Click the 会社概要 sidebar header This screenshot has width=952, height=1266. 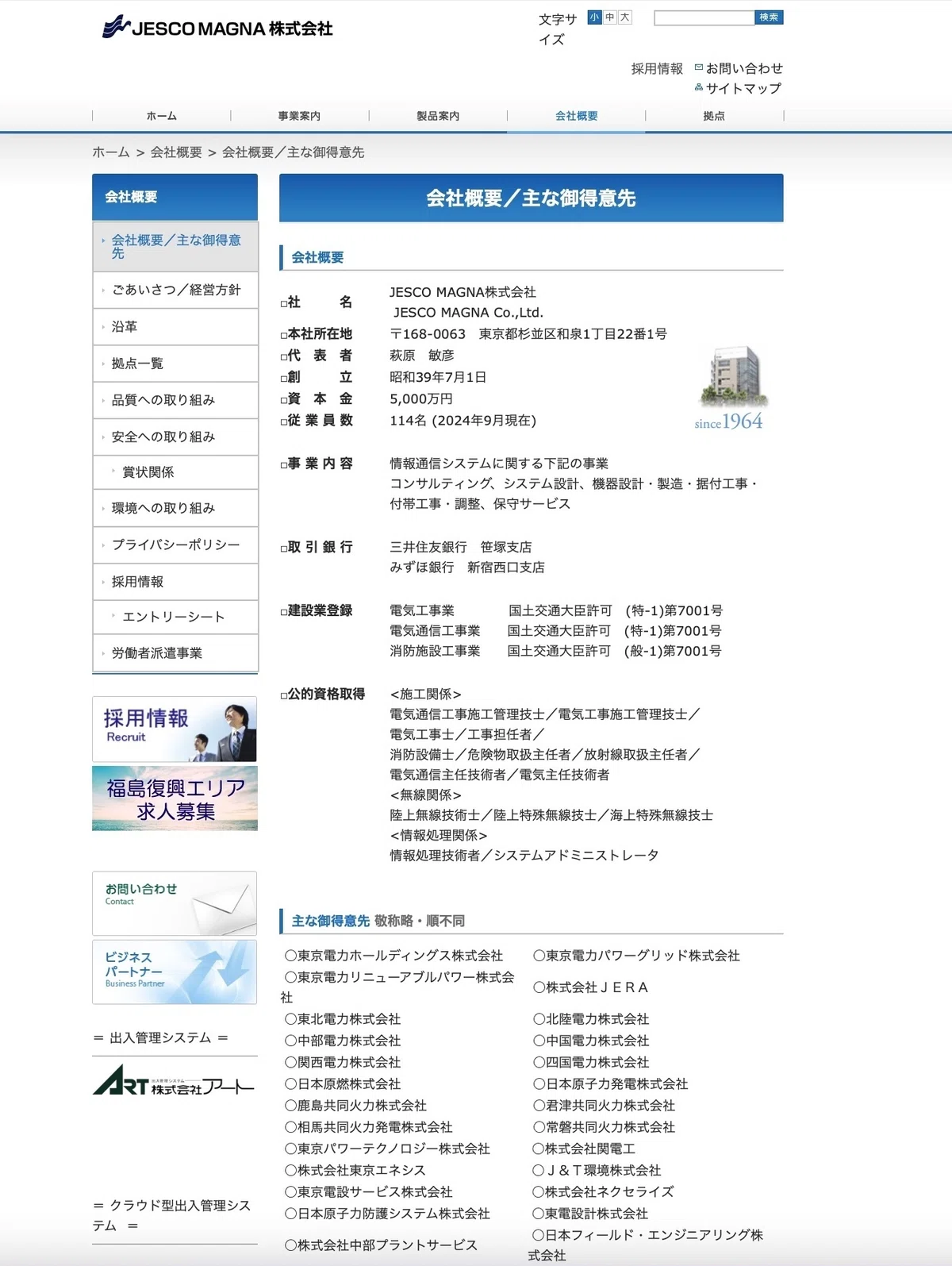tap(175, 197)
